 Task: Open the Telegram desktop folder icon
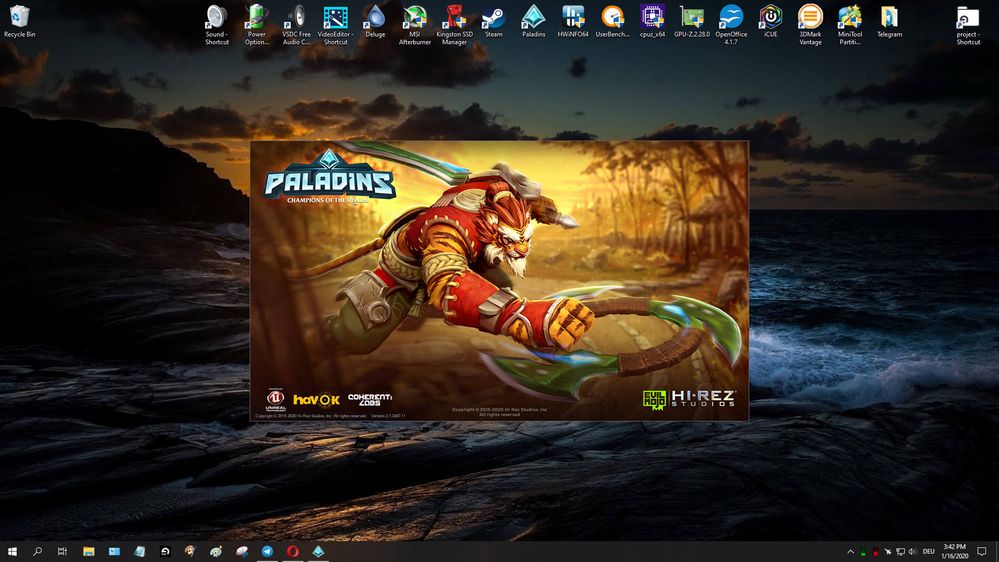pos(889,20)
